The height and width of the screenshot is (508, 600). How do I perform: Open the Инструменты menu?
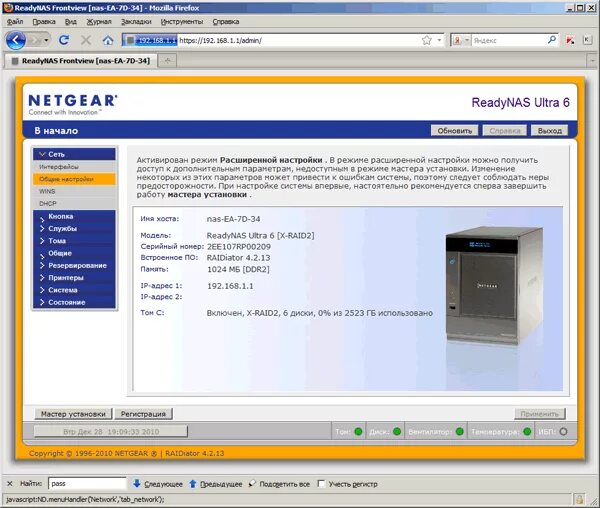click(x=182, y=22)
